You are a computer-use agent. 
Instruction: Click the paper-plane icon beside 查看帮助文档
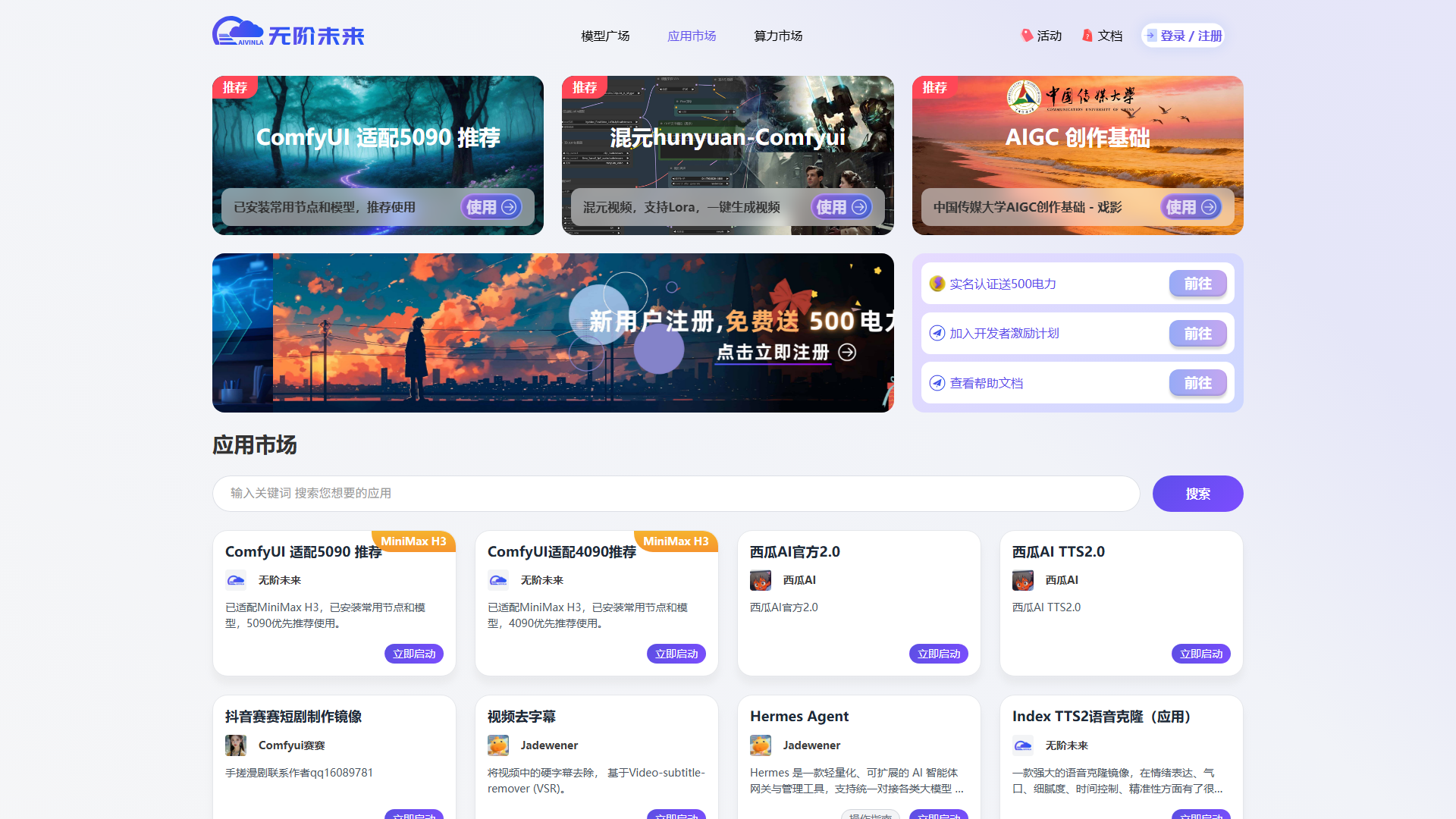[x=937, y=383]
